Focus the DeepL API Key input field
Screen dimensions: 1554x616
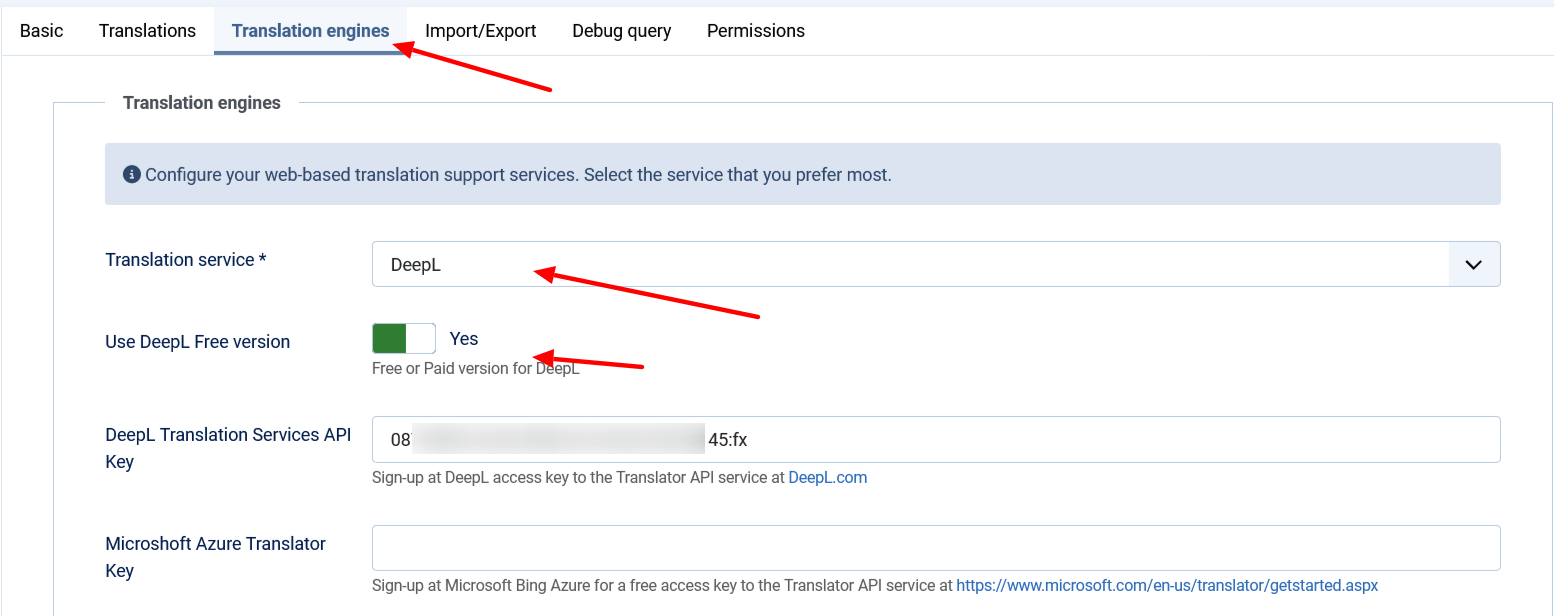[x=936, y=440]
